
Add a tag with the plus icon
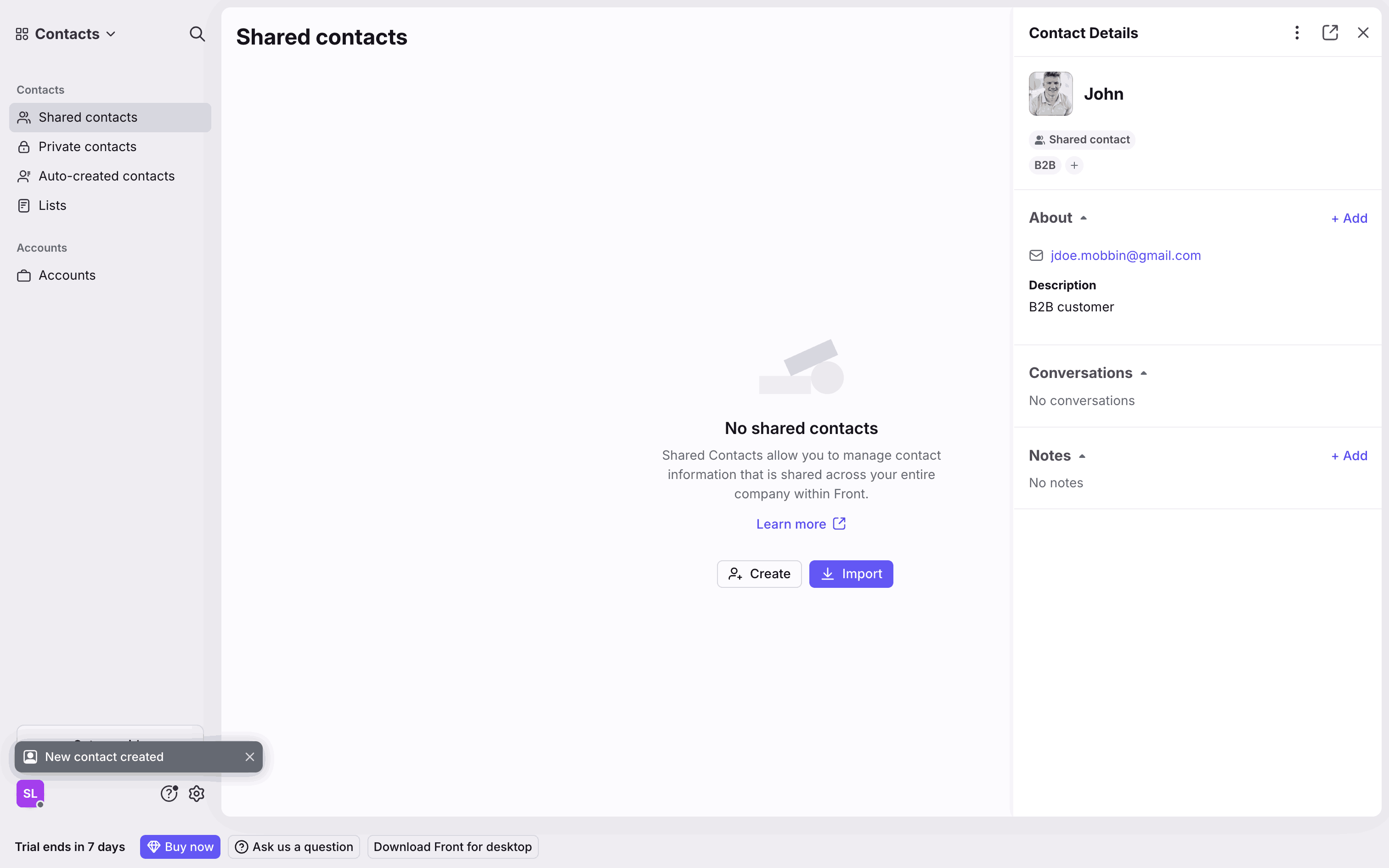(x=1074, y=165)
